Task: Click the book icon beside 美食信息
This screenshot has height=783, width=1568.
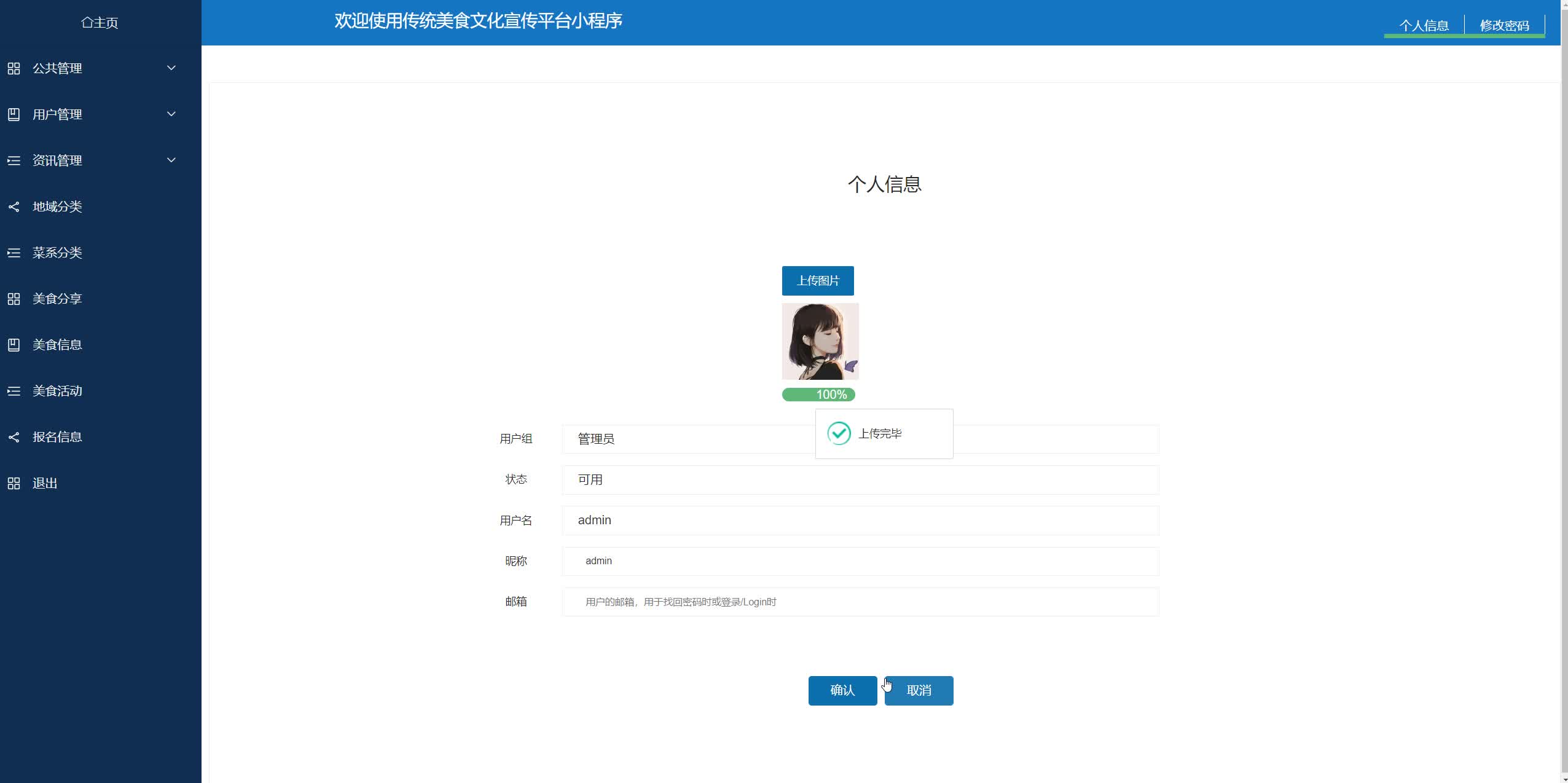Action: (14, 345)
